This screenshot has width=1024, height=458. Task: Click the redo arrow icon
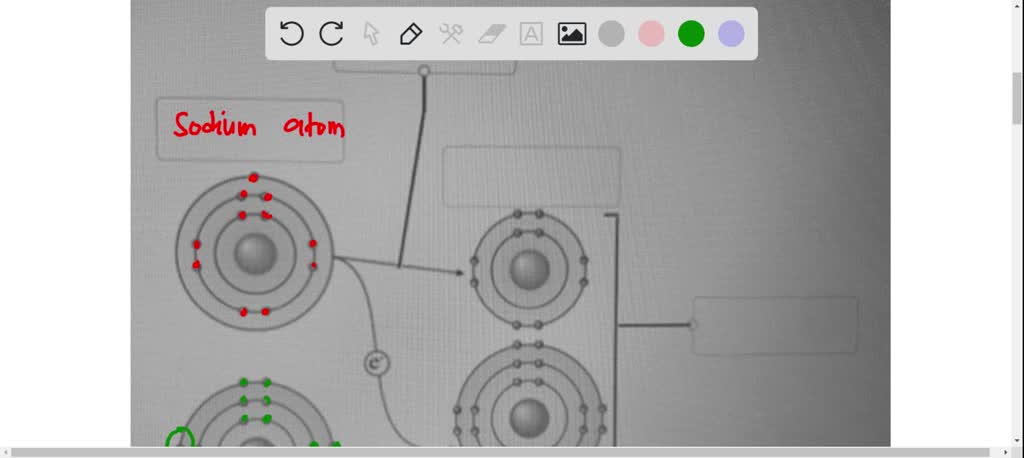[x=331, y=33]
